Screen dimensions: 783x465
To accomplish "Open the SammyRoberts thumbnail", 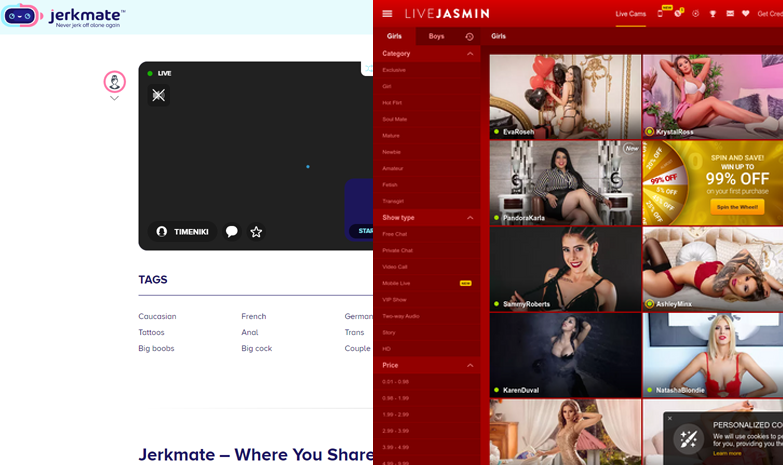I will point(565,269).
